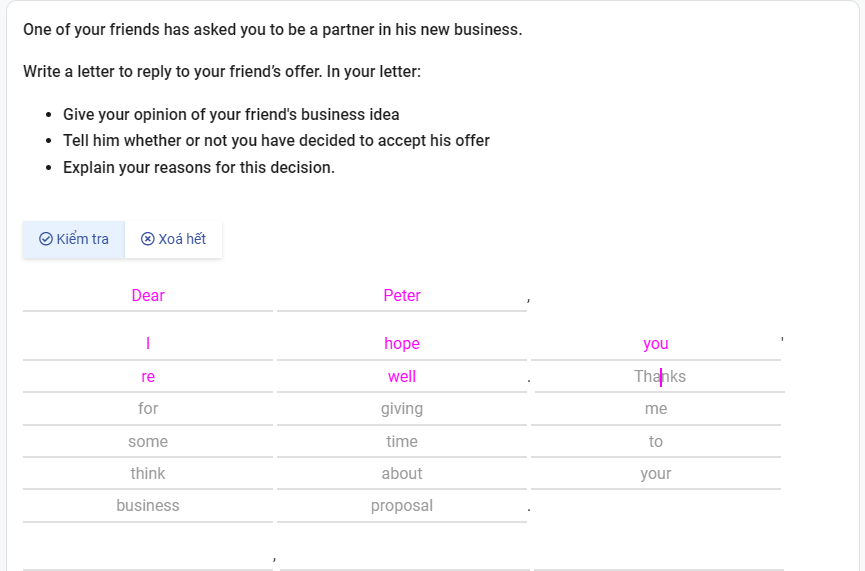The image size is (865, 571).
Task: Click the X circle icon in Xoá hết
Action: (x=147, y=239)
